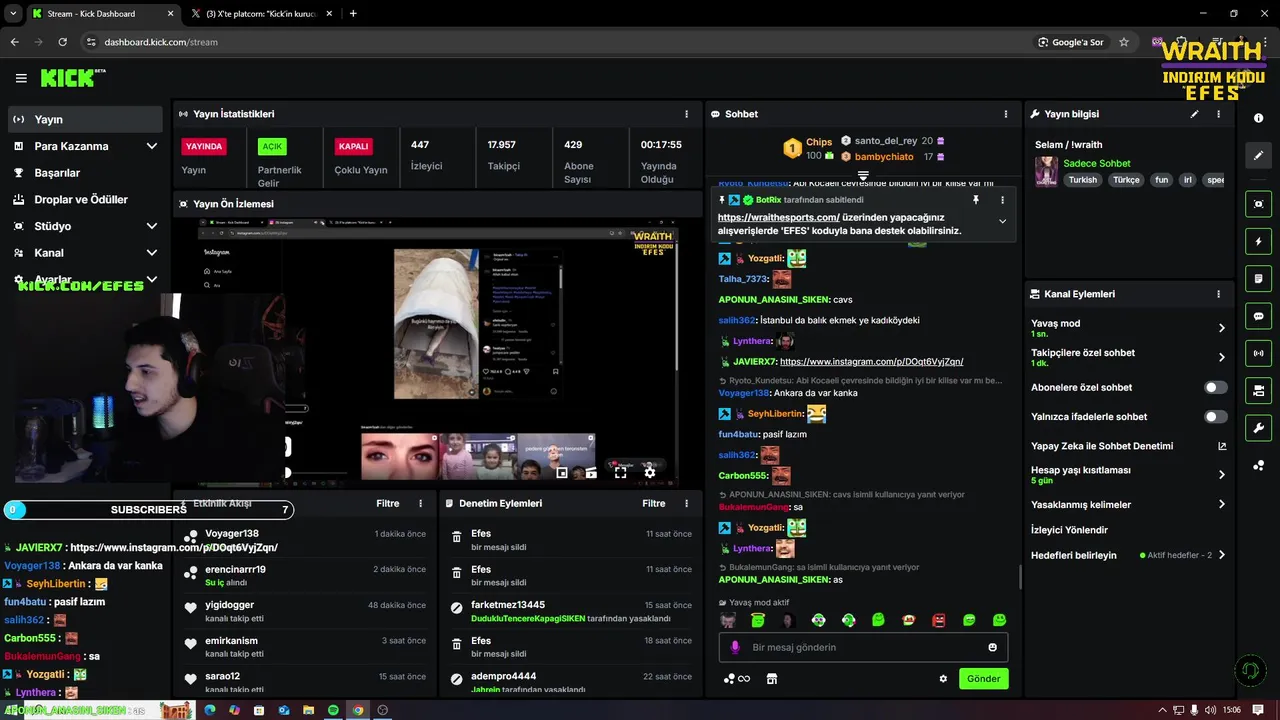Open Yasaklanmış kelimeler settings arrow
1280x720 pixels.
pyautogui.click(x=1221, y=504)
